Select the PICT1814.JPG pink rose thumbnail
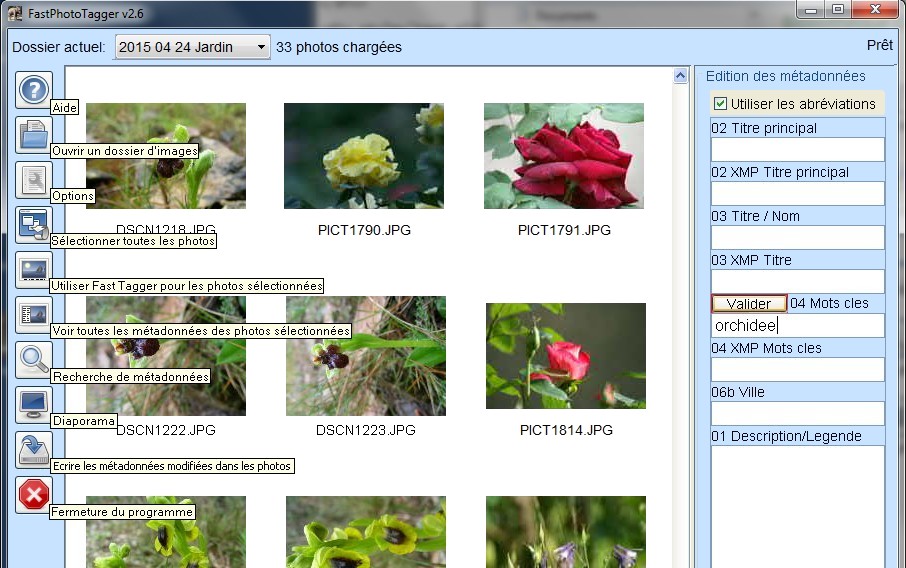Screen dimensions: 906x568 (566, 356)
